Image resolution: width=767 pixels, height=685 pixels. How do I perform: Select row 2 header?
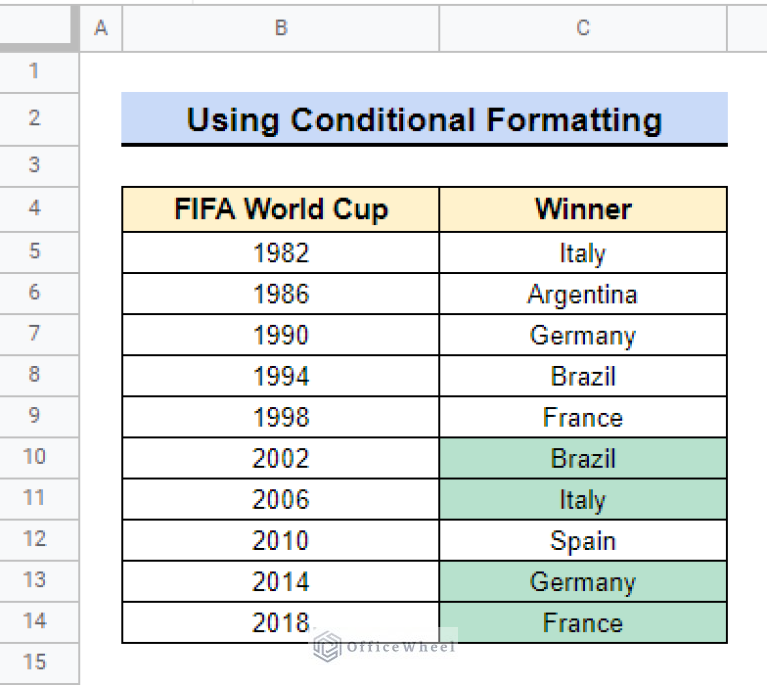[x=35, y=118]
